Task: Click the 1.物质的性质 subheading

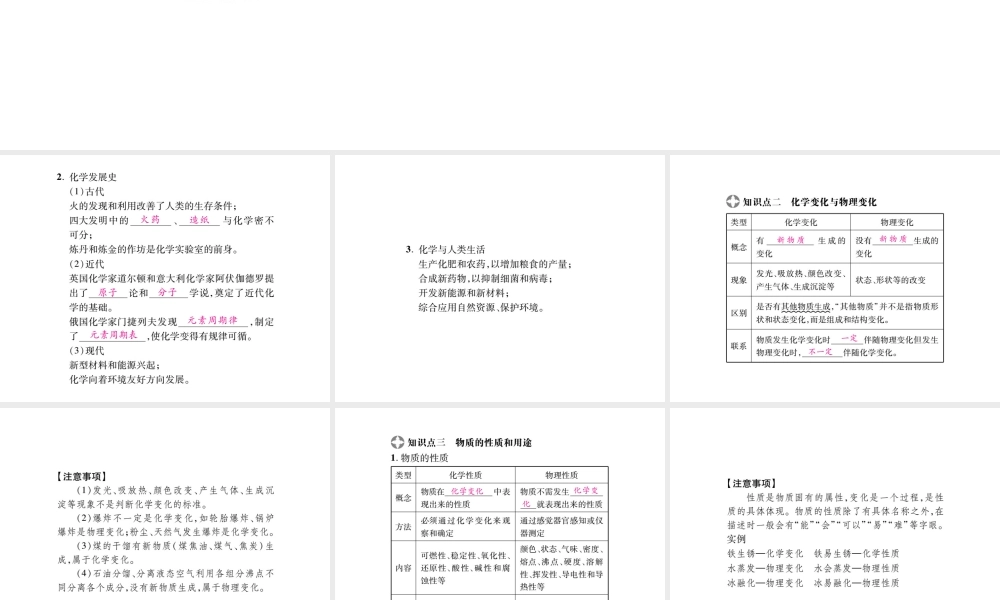Action: [x=421, y=455]
